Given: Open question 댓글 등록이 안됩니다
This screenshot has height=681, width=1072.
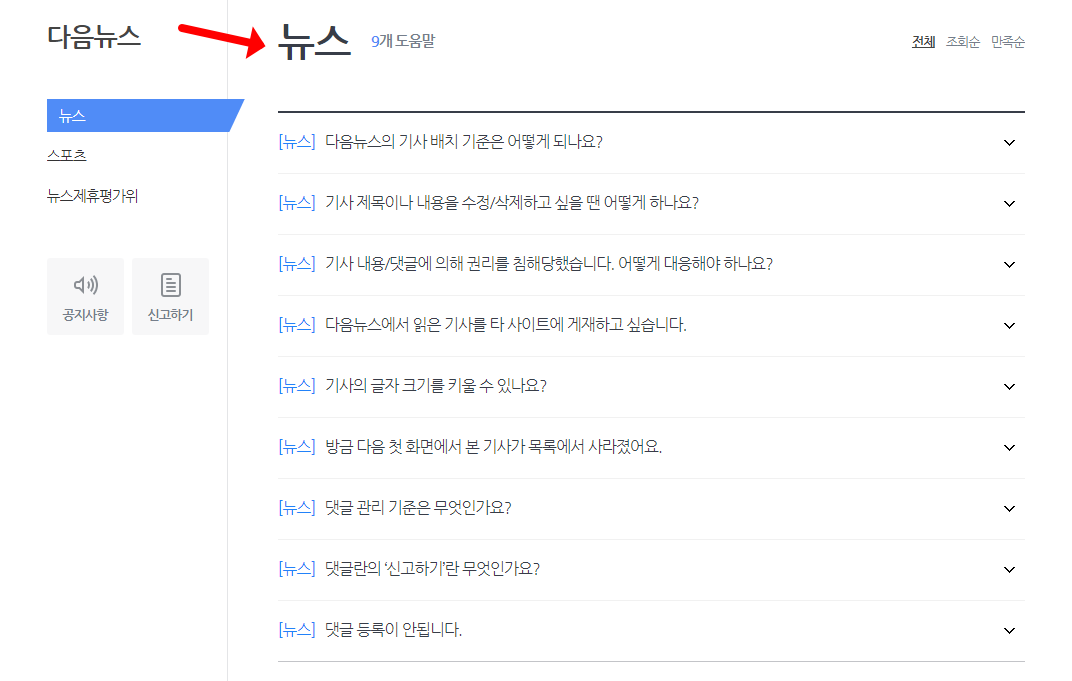Looking at the screenshot, I should [393, 629].
